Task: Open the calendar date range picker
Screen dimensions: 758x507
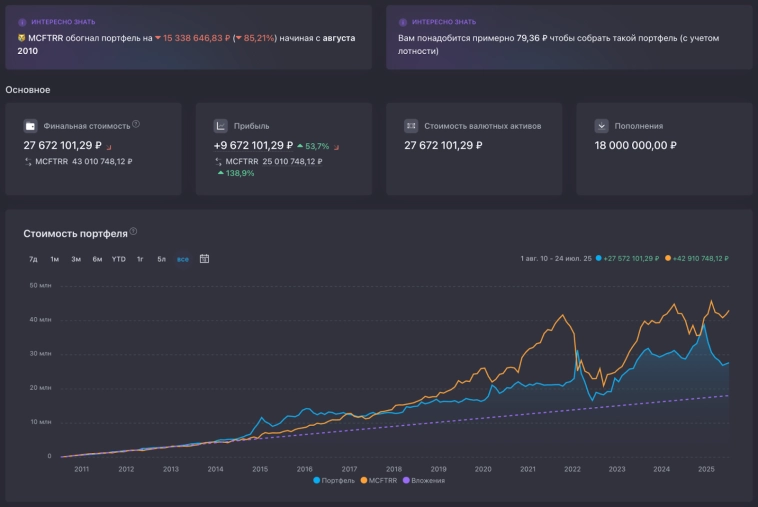Action: (204, 259)
